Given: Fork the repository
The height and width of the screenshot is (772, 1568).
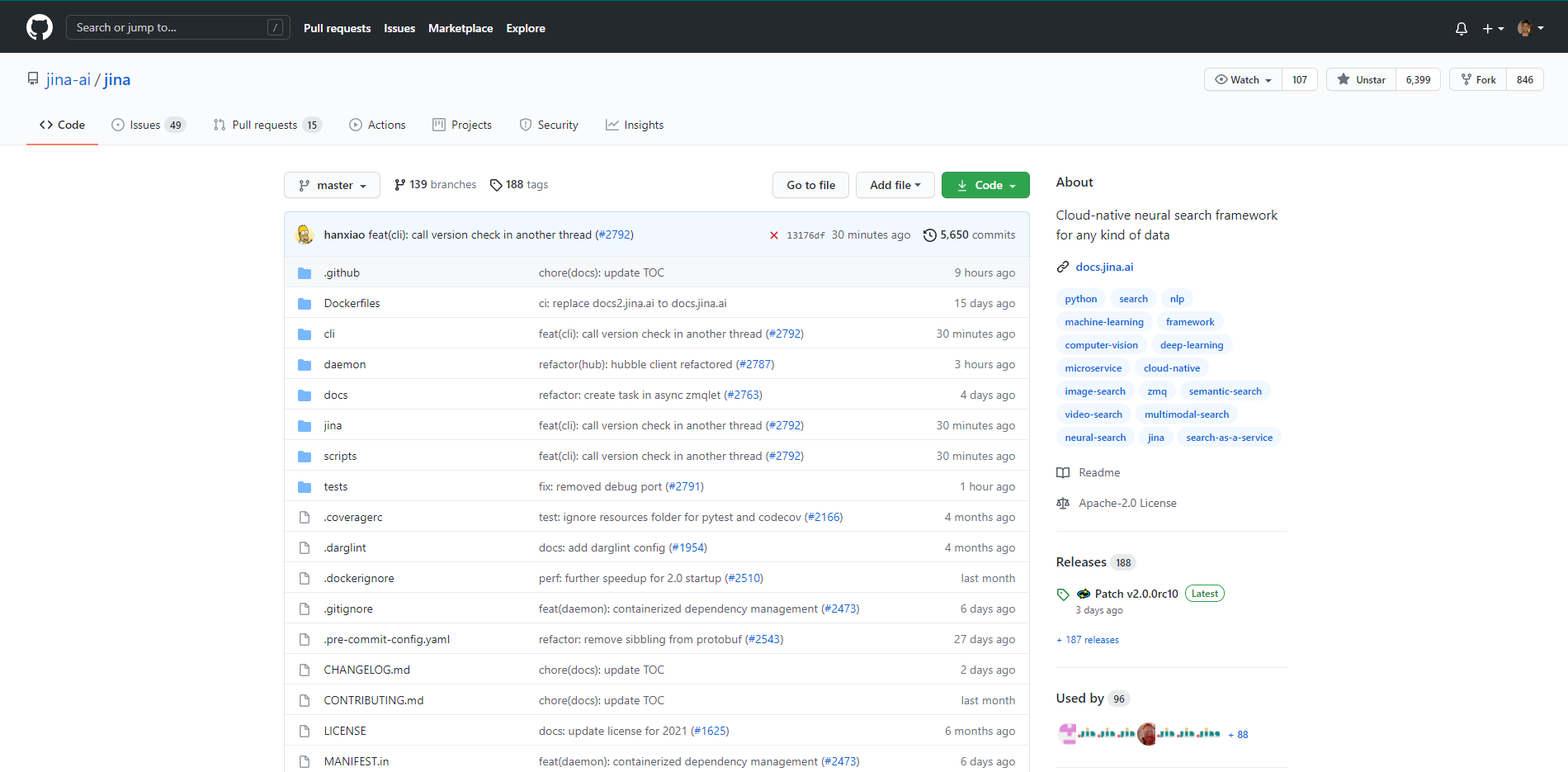Looking at the screenshot, I should (x=1479, y=79).
